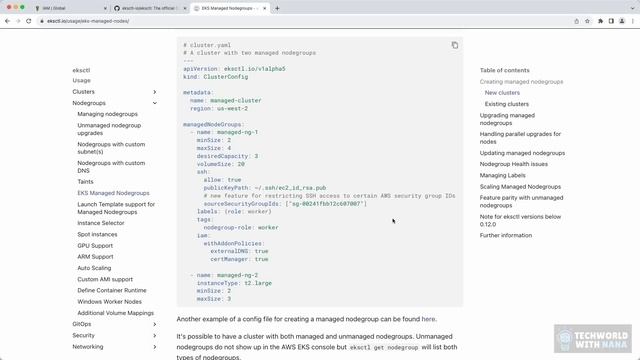Open Launch Template support for Managed Nodegroups
Screen dimensions: 640x360
coord(116,208)
